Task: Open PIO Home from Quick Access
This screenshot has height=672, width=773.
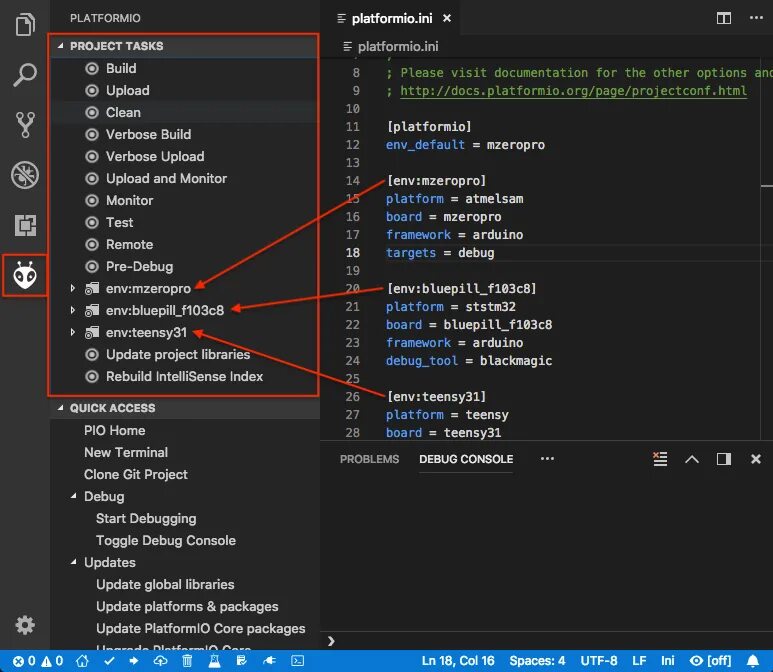Action: point(114,430)
